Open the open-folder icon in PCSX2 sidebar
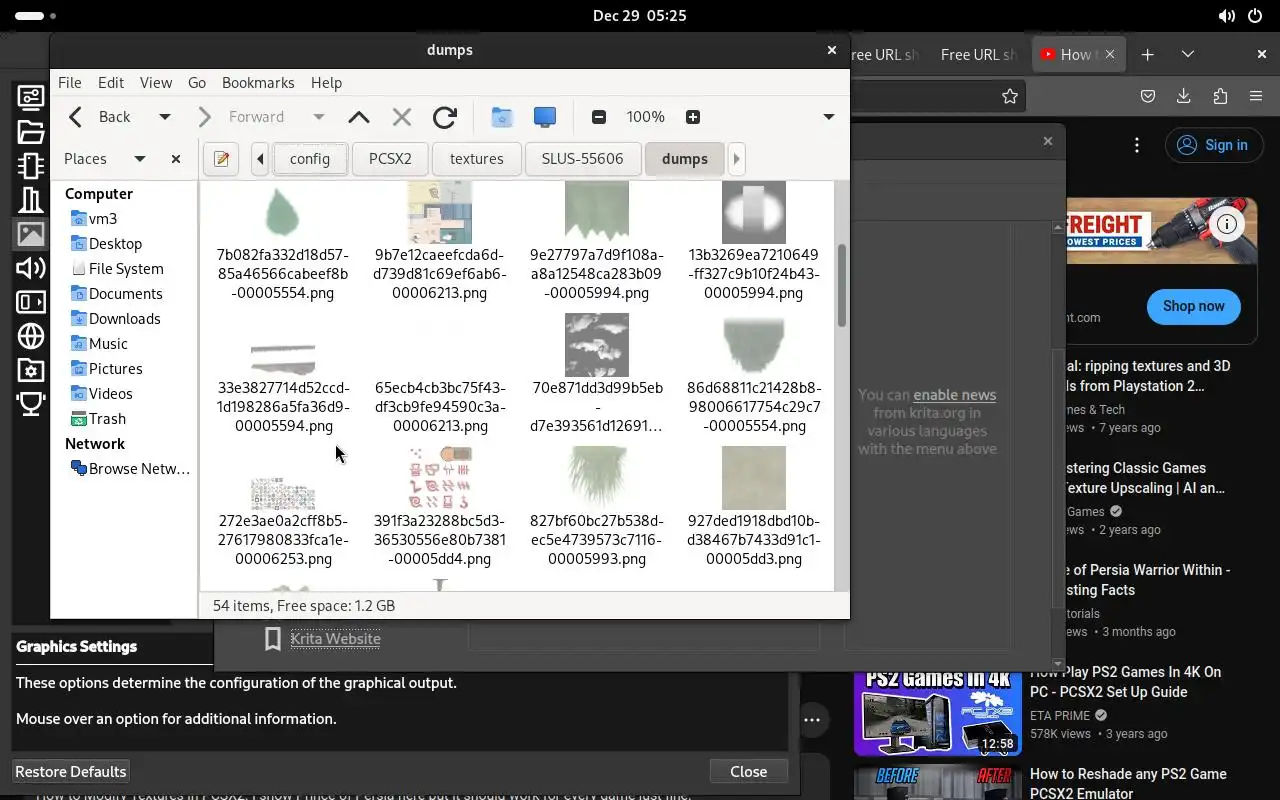1280x800 pixels. (31, 131)
